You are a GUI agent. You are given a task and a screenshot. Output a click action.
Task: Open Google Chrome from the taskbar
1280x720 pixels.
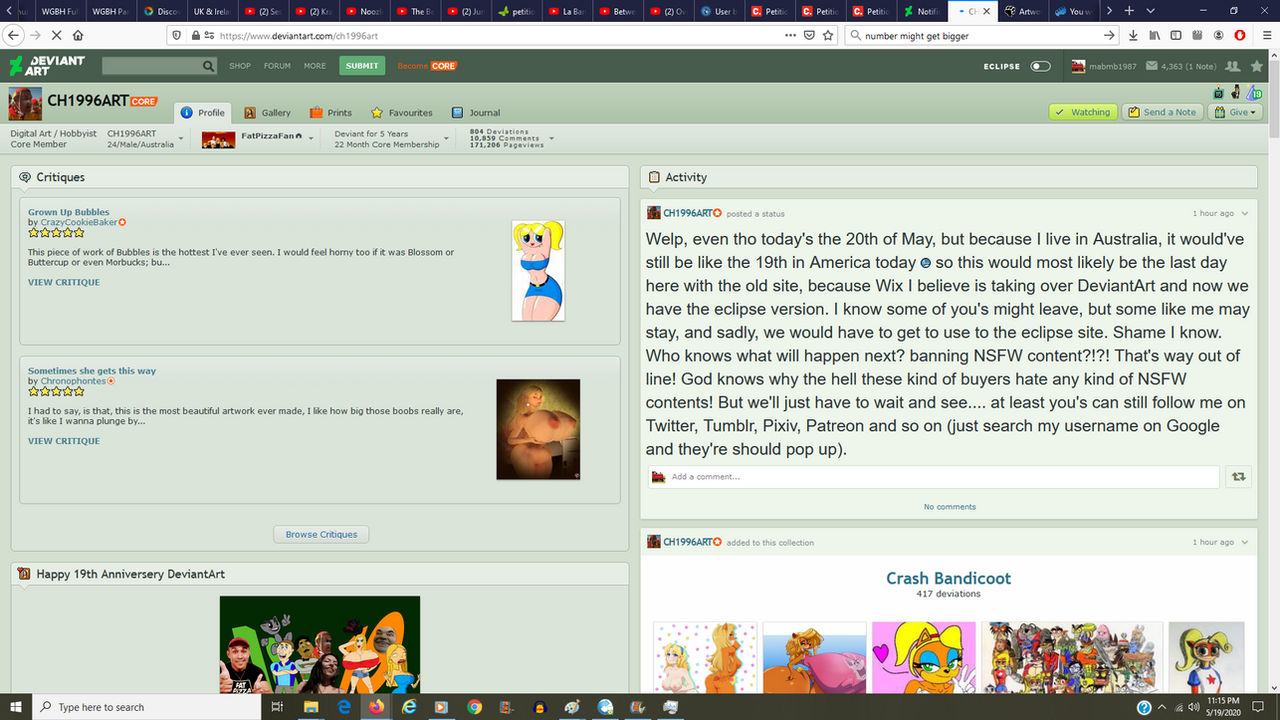474,707
